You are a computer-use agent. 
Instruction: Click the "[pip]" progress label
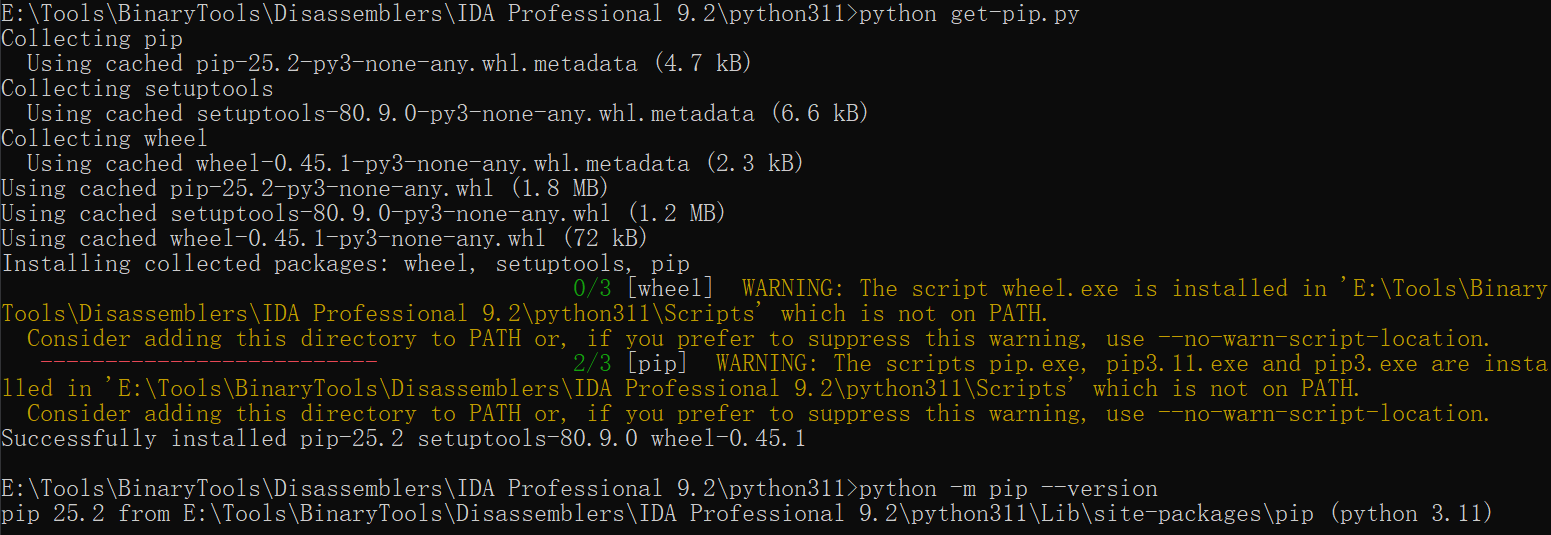[657, 363]
